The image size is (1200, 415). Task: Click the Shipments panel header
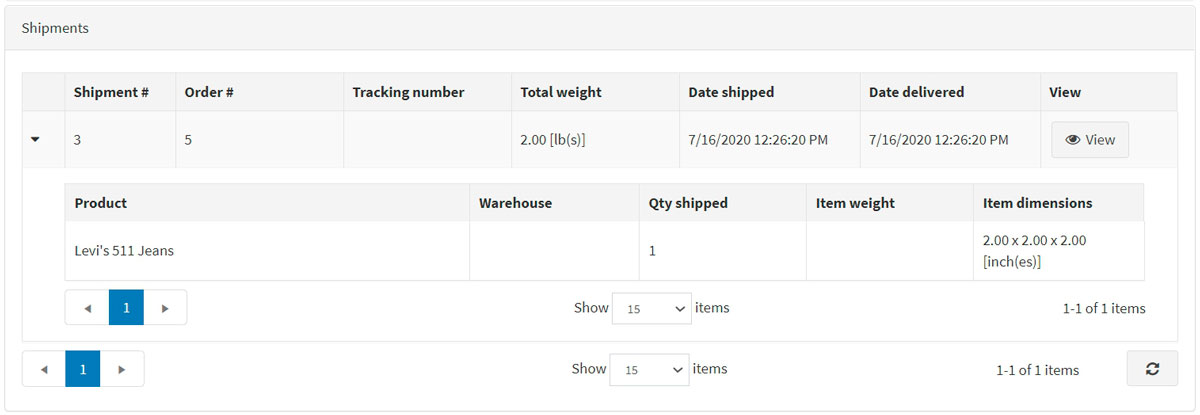coord(56,28)
